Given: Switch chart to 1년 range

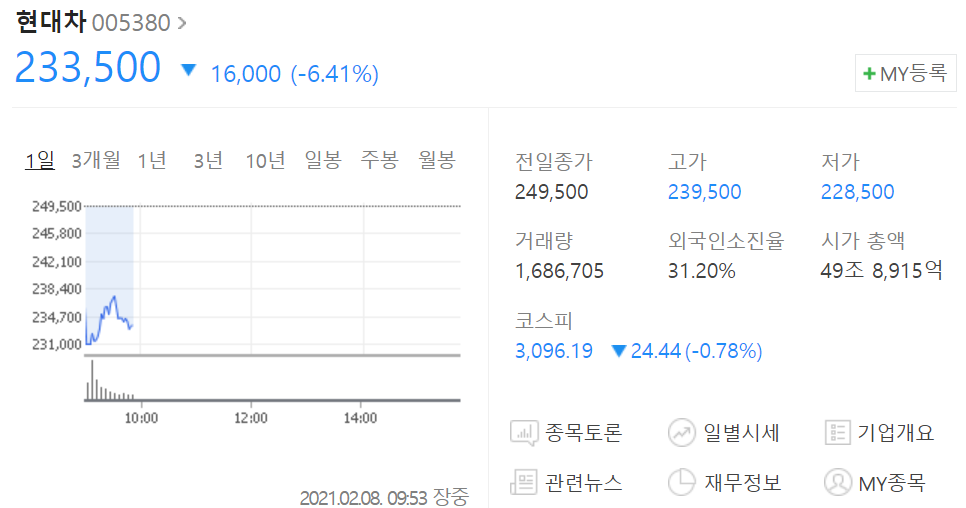Looking at the screenshot, I should pyautogui.click(x=152, y=161).
